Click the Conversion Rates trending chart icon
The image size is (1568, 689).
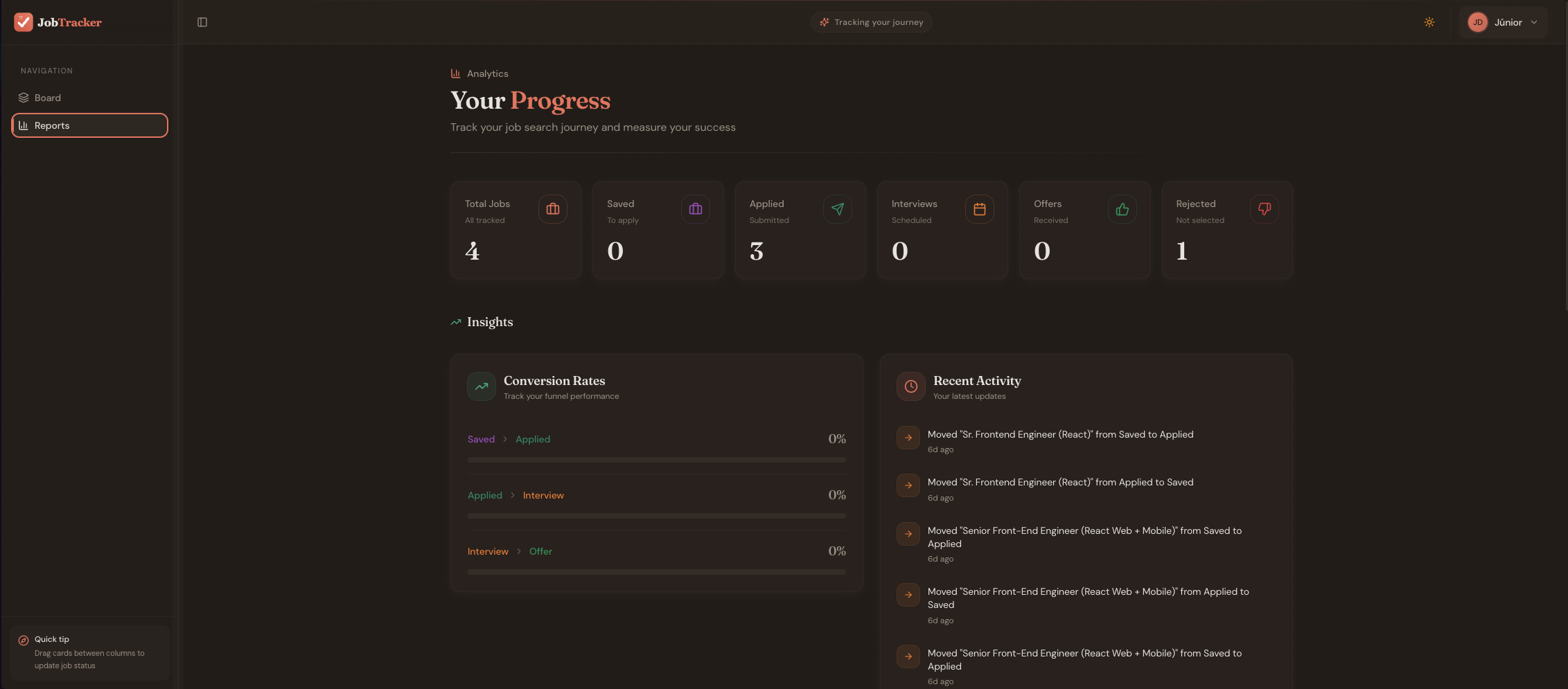[480, 386]
